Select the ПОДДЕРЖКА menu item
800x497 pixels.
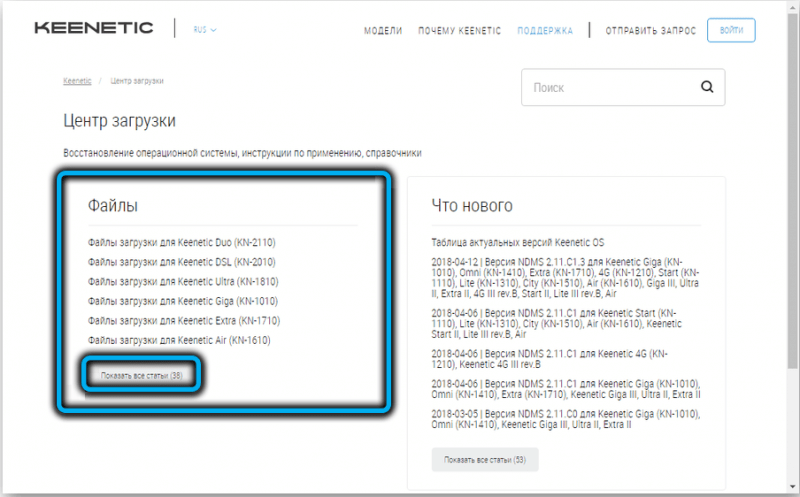click(x=545, y=31)
